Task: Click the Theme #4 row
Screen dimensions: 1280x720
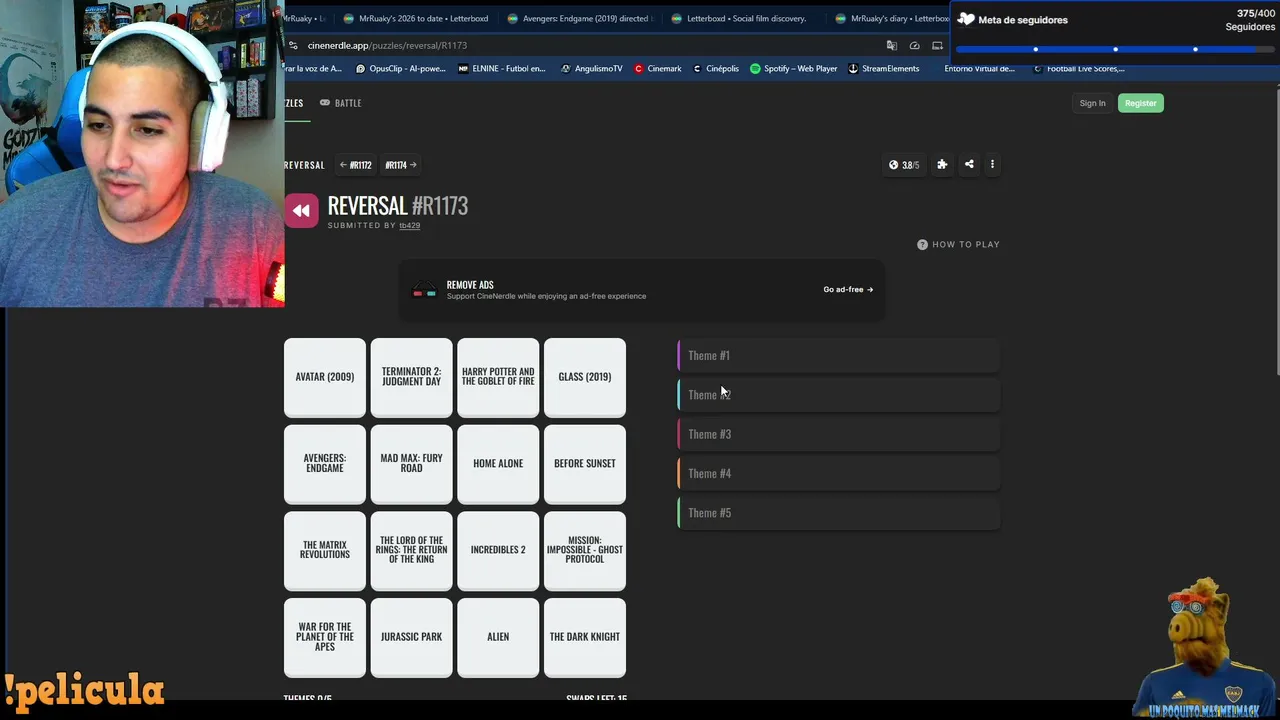Action: [x=839, y=474]
